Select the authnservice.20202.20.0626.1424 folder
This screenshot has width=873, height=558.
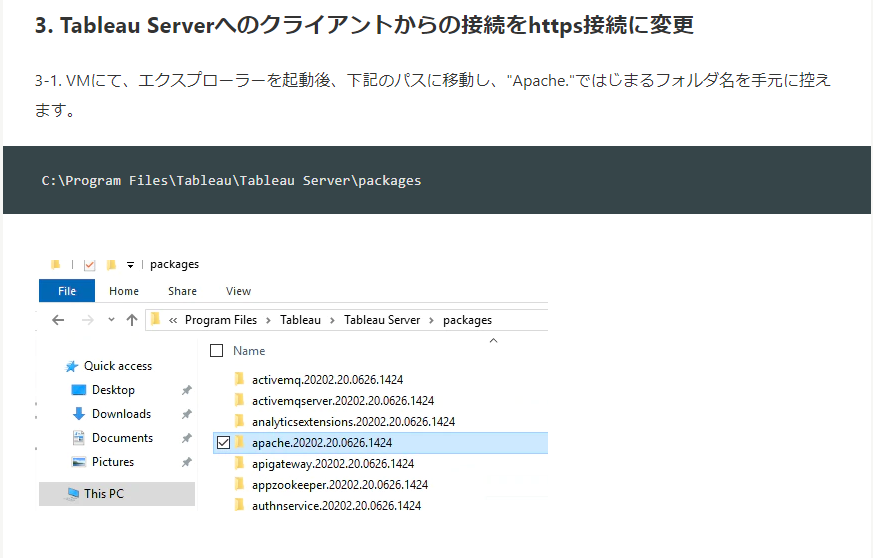tap(336, 506)
